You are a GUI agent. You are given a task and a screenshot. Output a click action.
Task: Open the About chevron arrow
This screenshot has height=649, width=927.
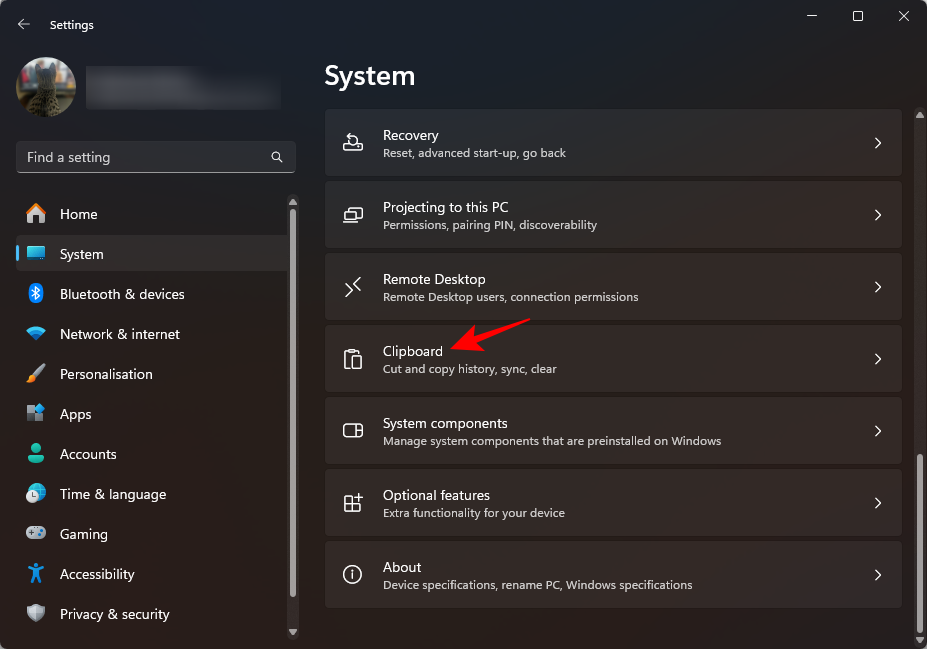(877, 575)
